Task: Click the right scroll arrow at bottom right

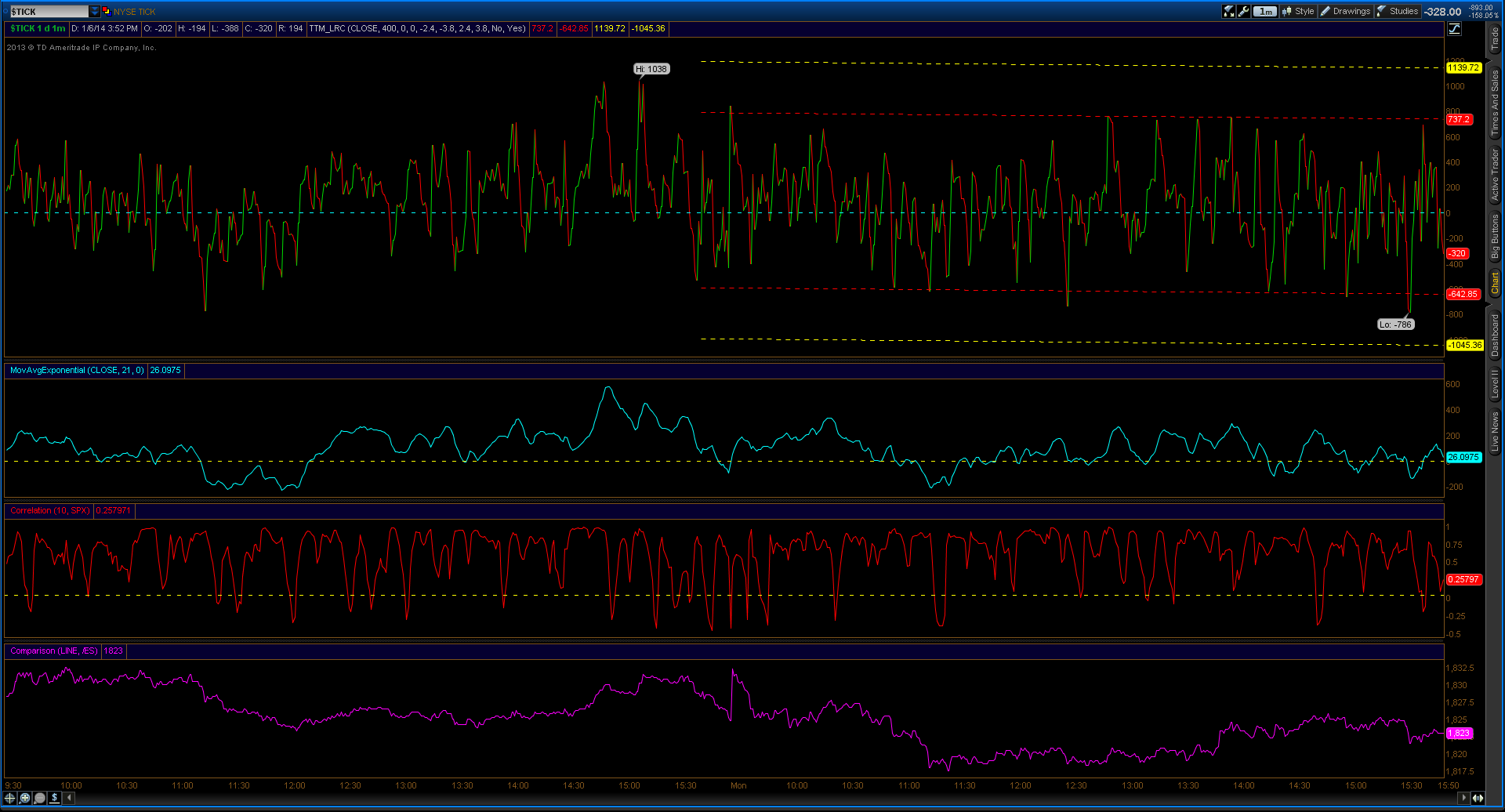Action: 1463,798
